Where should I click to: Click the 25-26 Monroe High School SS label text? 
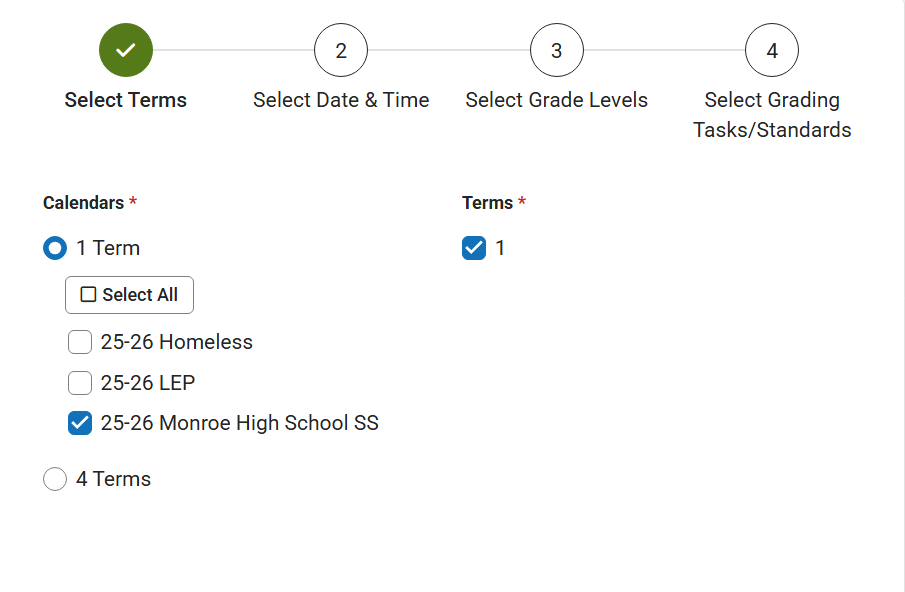(x=237, y=422)
